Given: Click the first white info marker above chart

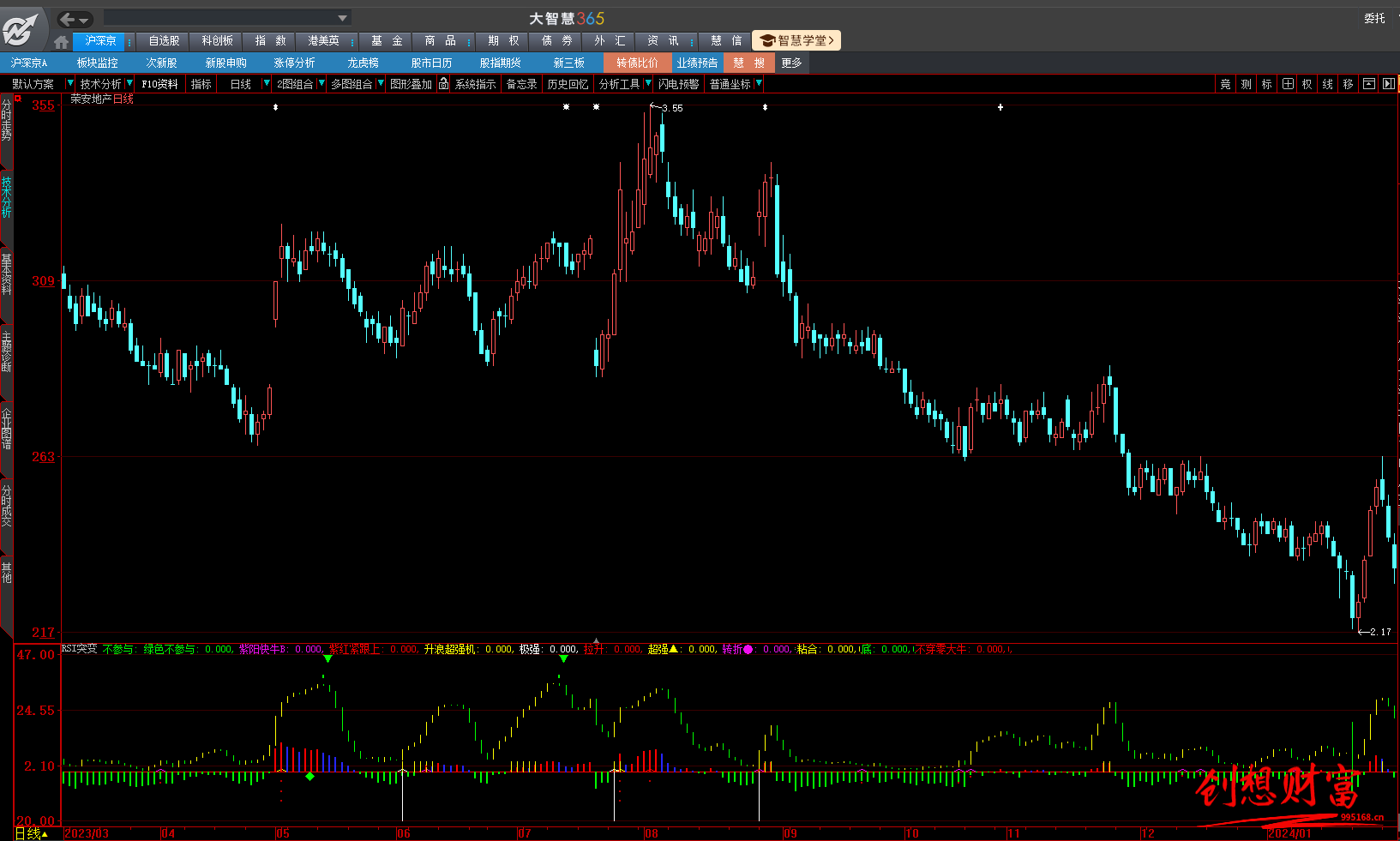Looking at the screenshot, I should pyautogui.click(x=275, y=107).
